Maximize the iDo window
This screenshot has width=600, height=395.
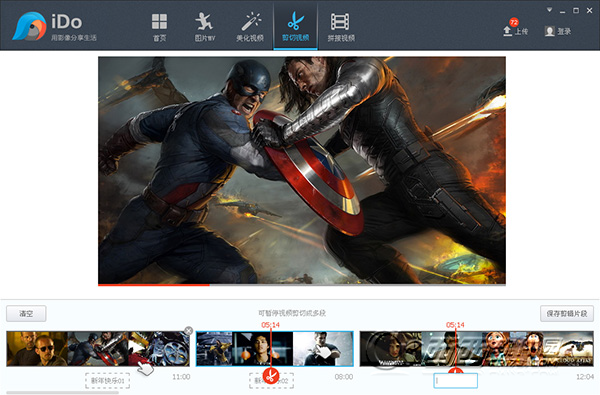tap(576, 11)
